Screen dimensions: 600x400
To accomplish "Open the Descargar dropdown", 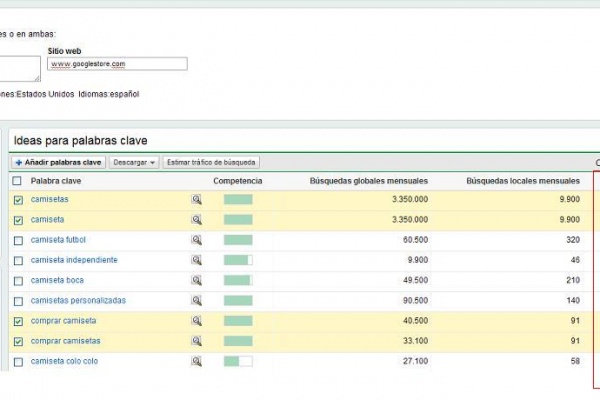I will coord(134,162).
